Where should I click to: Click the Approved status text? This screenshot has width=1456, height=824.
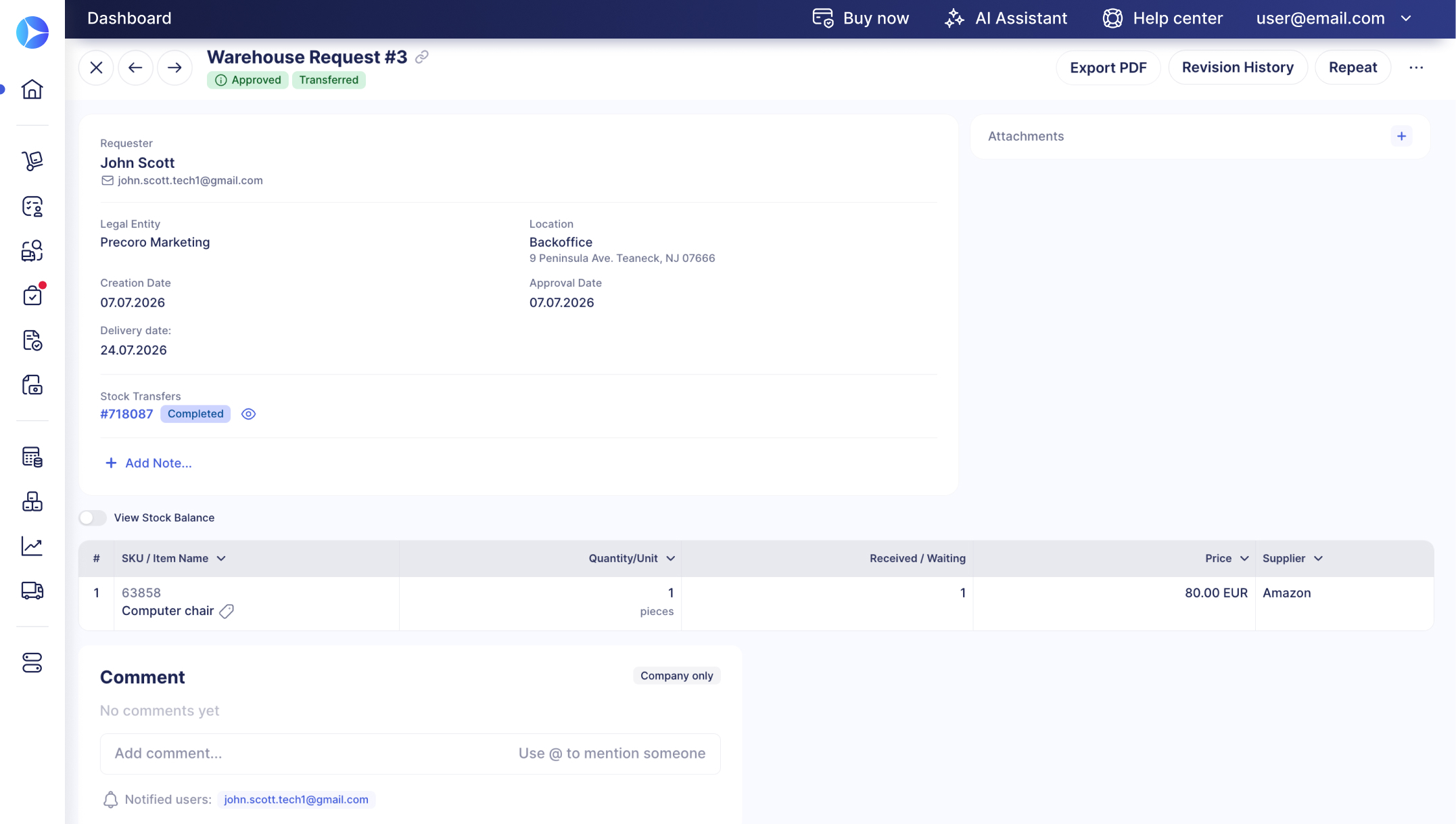click(x=256, y=80)
